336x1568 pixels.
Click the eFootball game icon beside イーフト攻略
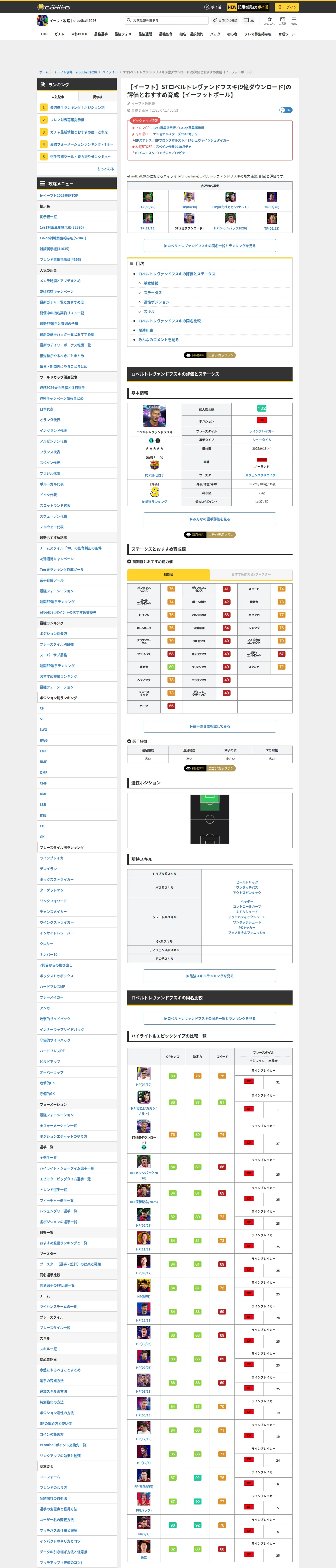(42, 21)
